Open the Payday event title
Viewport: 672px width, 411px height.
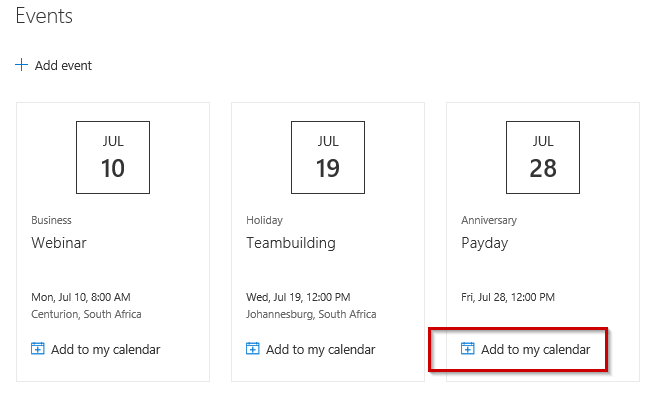click(x=485, y=243)
